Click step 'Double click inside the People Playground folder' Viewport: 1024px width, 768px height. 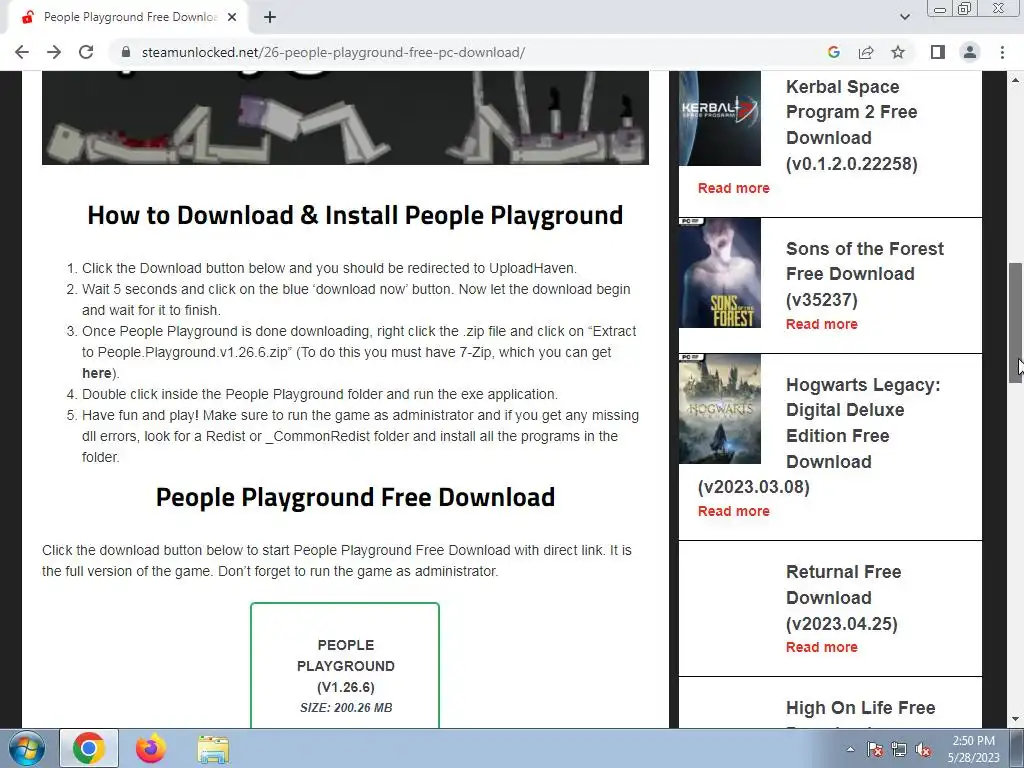pos(319,394)
